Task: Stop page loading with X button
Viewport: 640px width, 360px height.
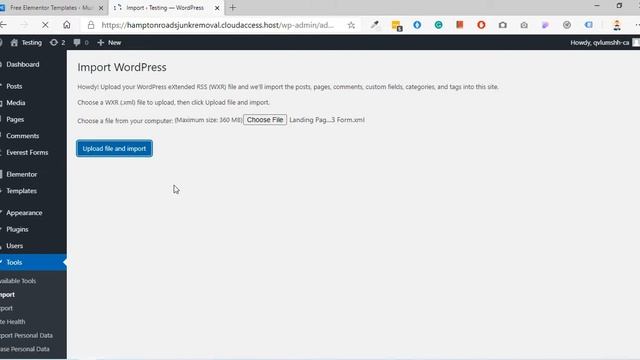Action: coord(45,25)
